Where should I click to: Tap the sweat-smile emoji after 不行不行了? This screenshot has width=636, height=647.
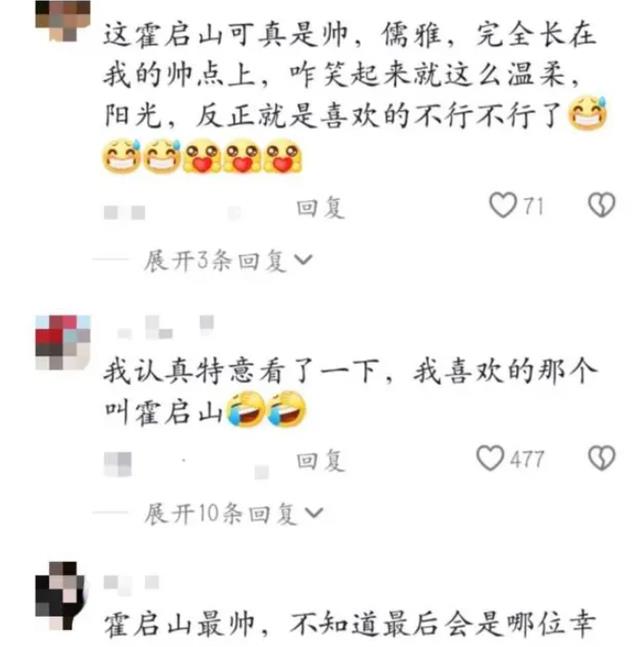pyautogui.click(x=588, y=113)
